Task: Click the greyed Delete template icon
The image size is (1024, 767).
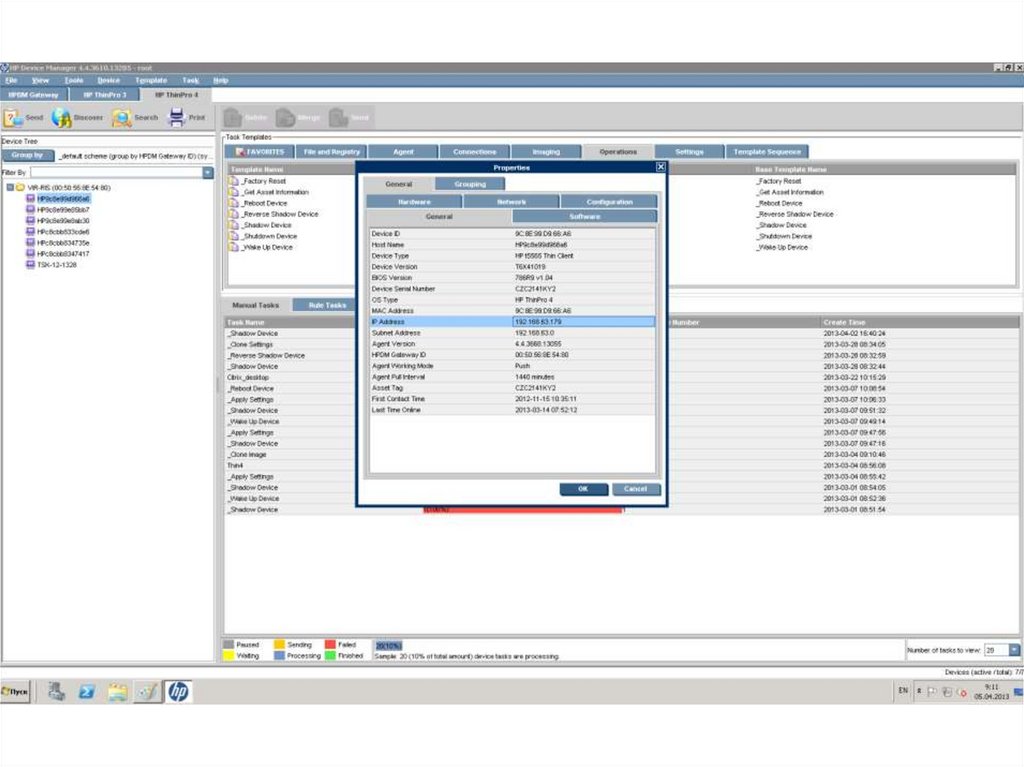Action: (233, 118)
